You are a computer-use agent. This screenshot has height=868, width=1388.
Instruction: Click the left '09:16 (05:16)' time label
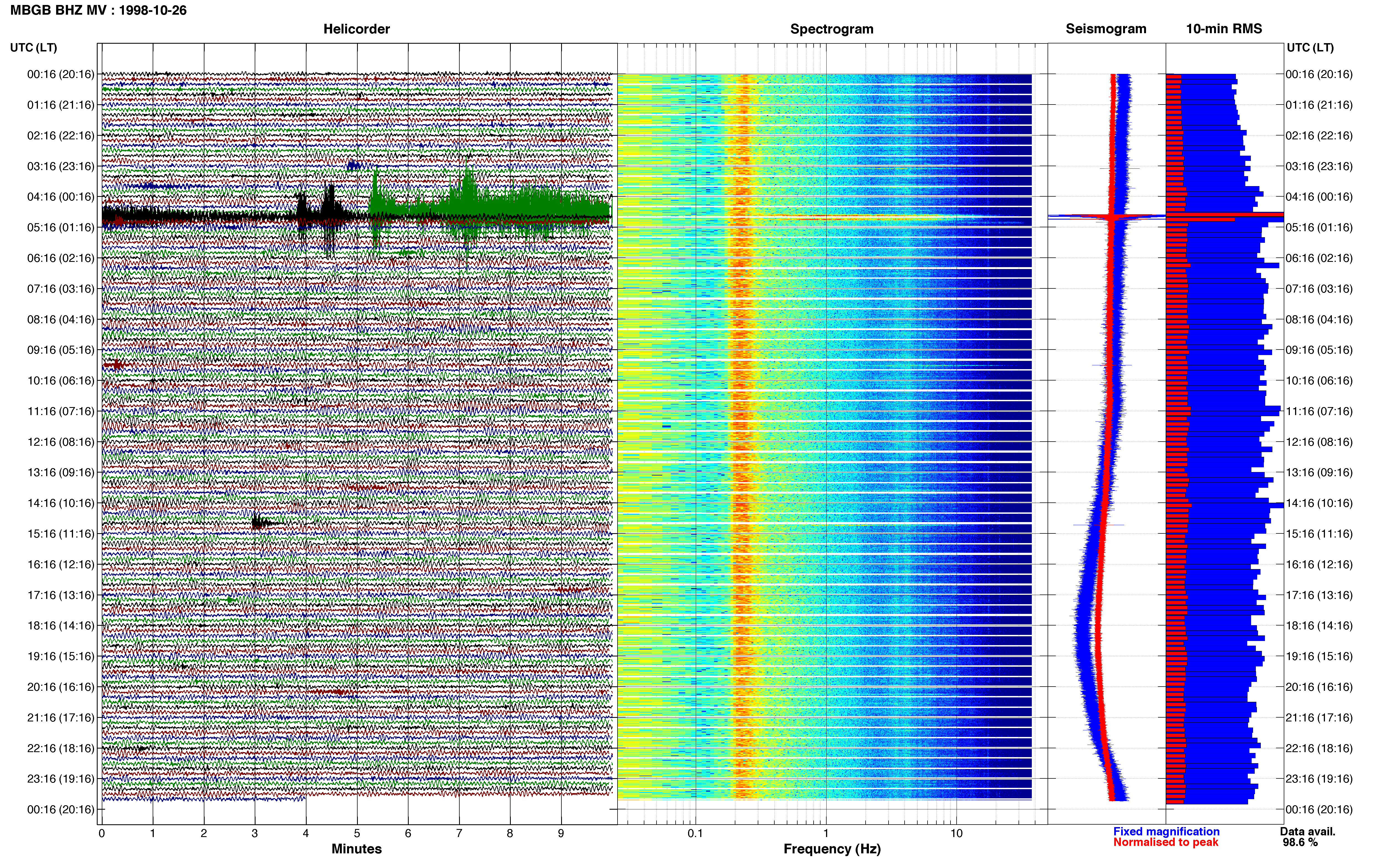coord(60,350)
